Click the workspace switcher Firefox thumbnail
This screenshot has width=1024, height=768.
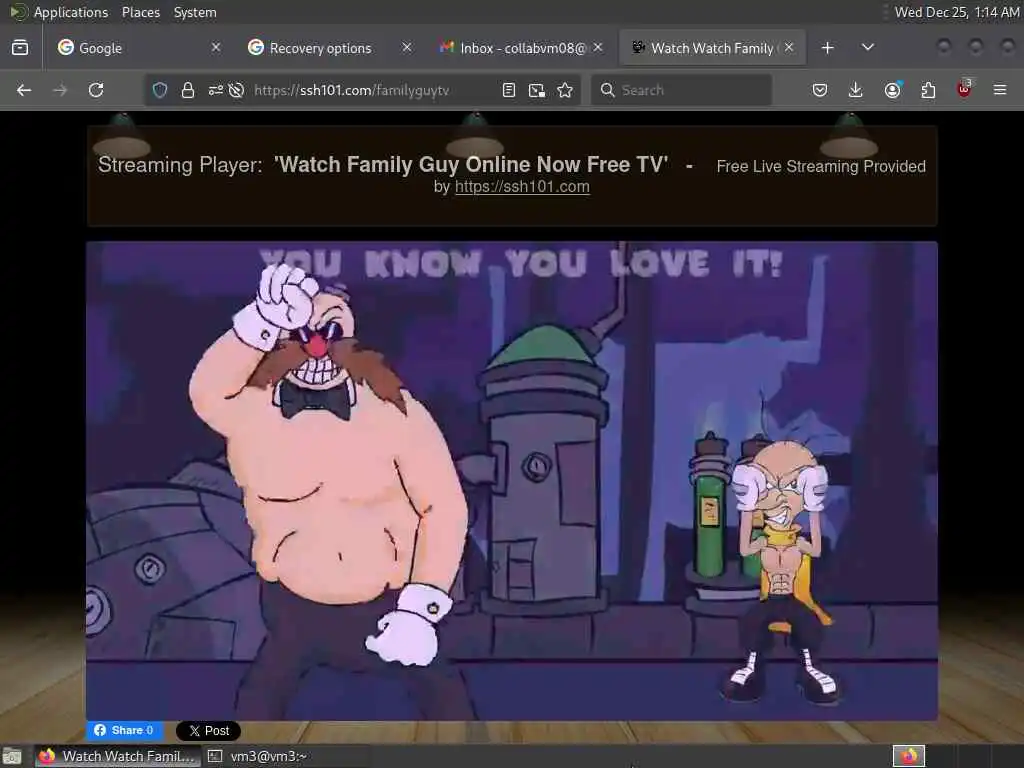909,756
